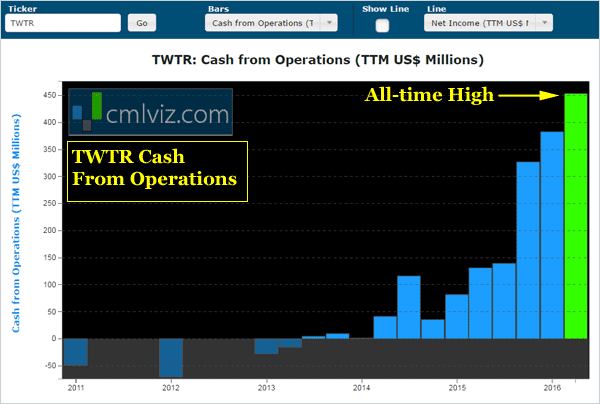Click the 2016 x-axis label

(552, 388)
